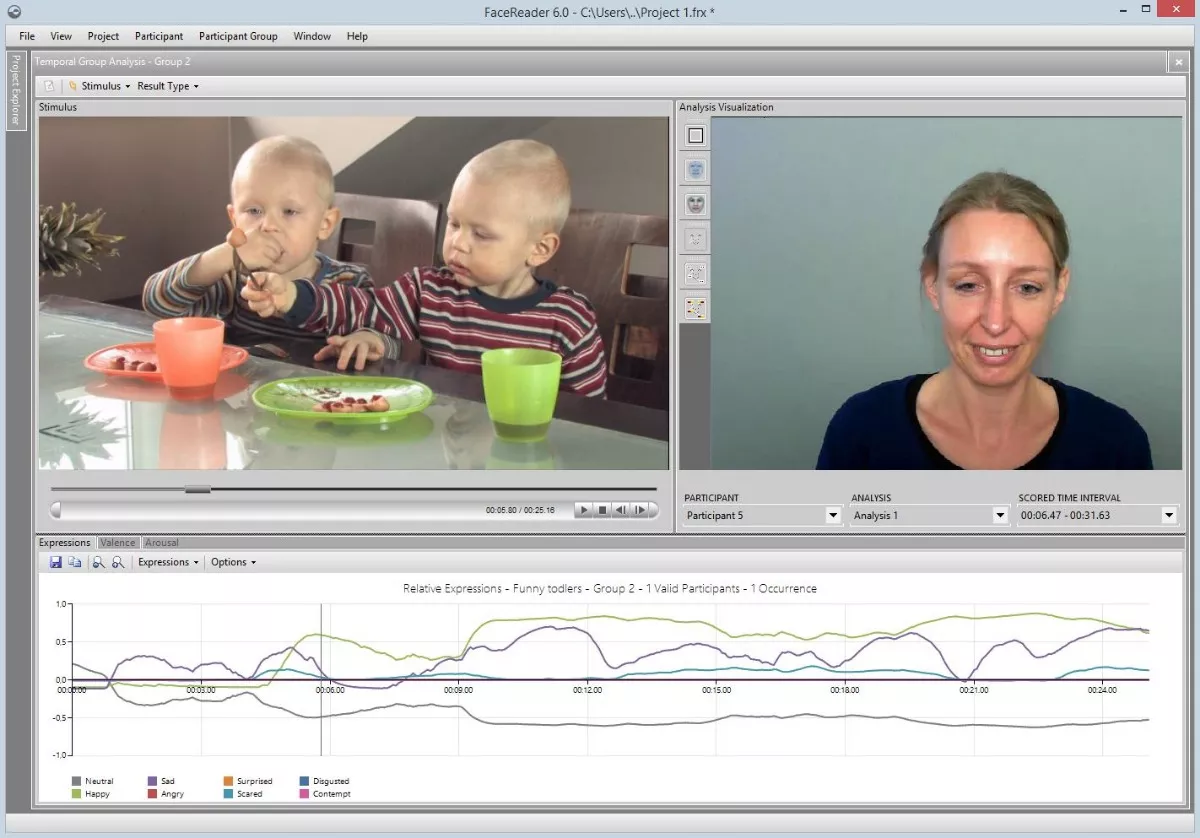
Task: Open the View menu
Action: click(x=61, y=36)
